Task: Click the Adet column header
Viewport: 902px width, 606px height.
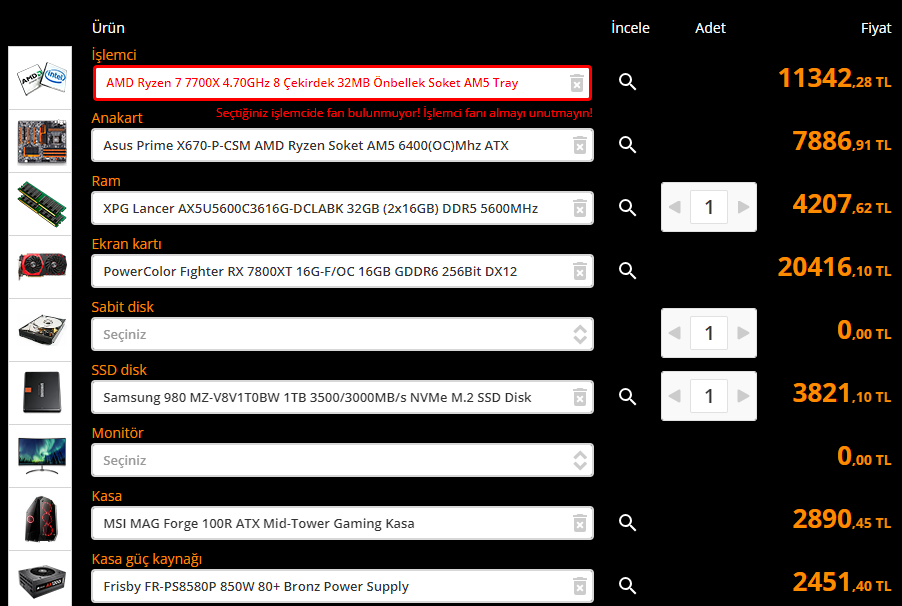Action: tap(710, 28)
